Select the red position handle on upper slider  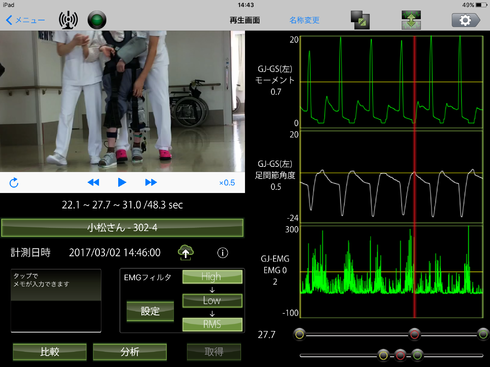pyautogui.click(x=414, y=334)
